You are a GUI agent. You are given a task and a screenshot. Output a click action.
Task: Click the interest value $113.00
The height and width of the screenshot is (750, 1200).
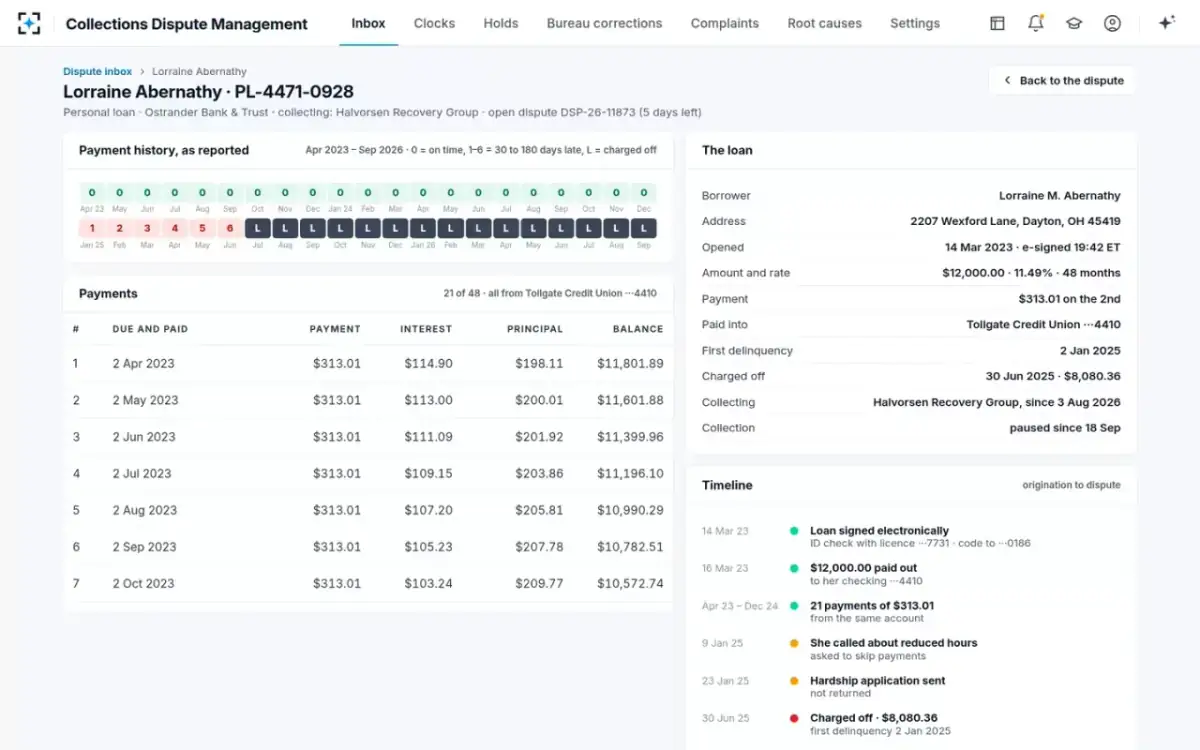point(428,400)
